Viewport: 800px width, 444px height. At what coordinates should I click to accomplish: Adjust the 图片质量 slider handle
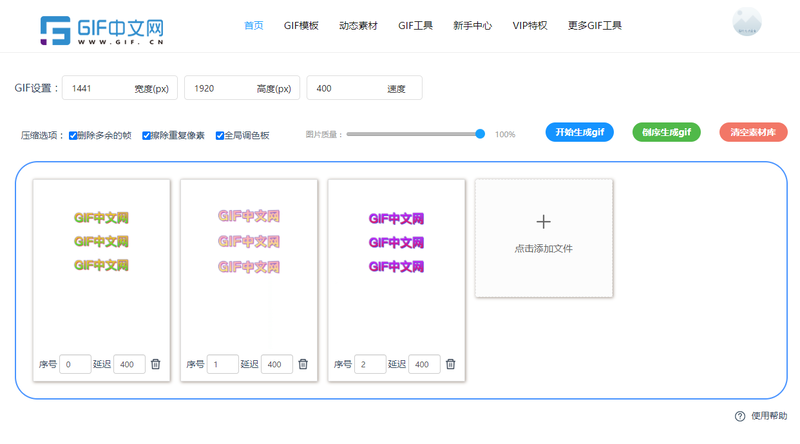[480, 134]
